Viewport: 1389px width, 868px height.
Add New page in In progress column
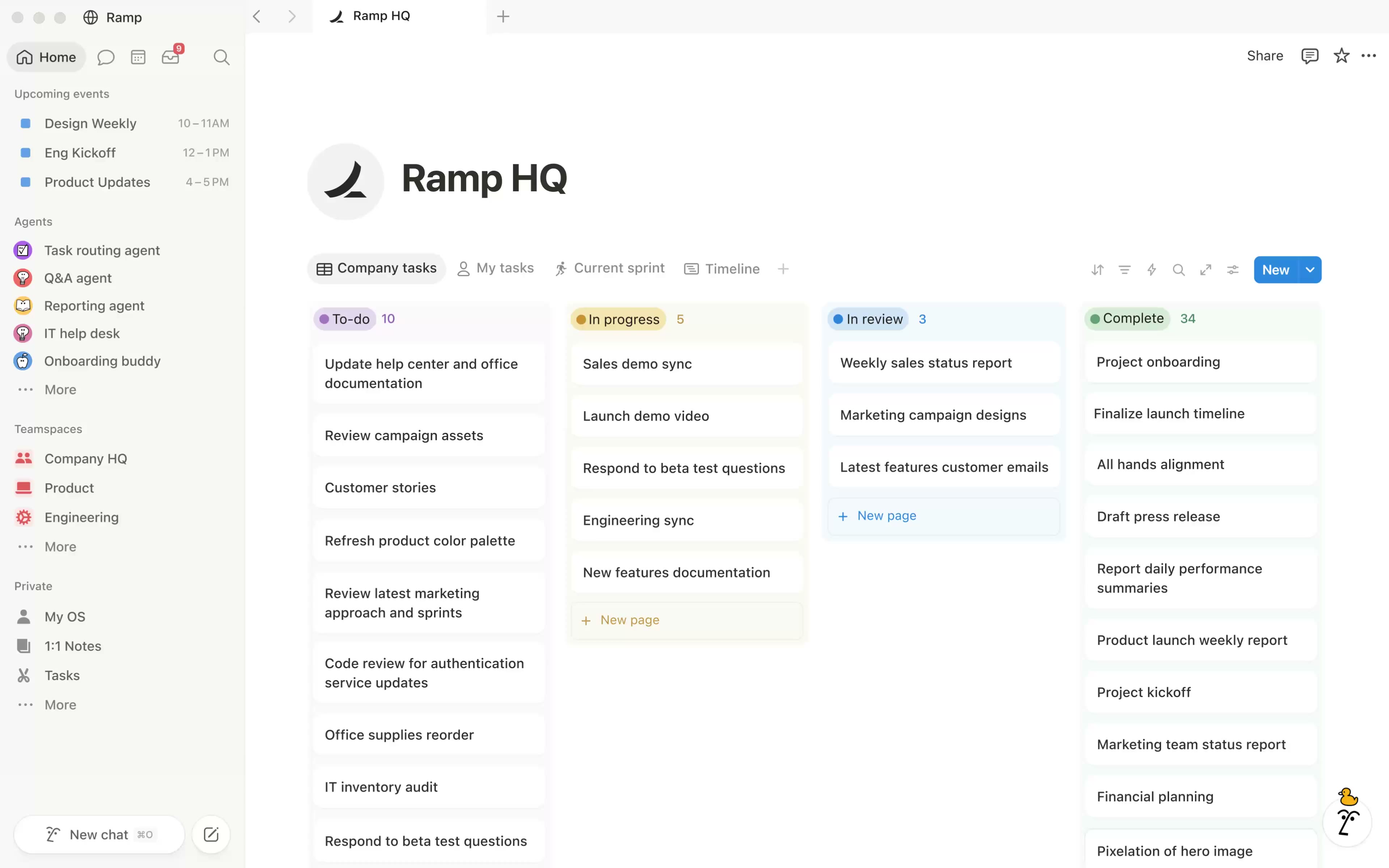(x=687, y=620)
